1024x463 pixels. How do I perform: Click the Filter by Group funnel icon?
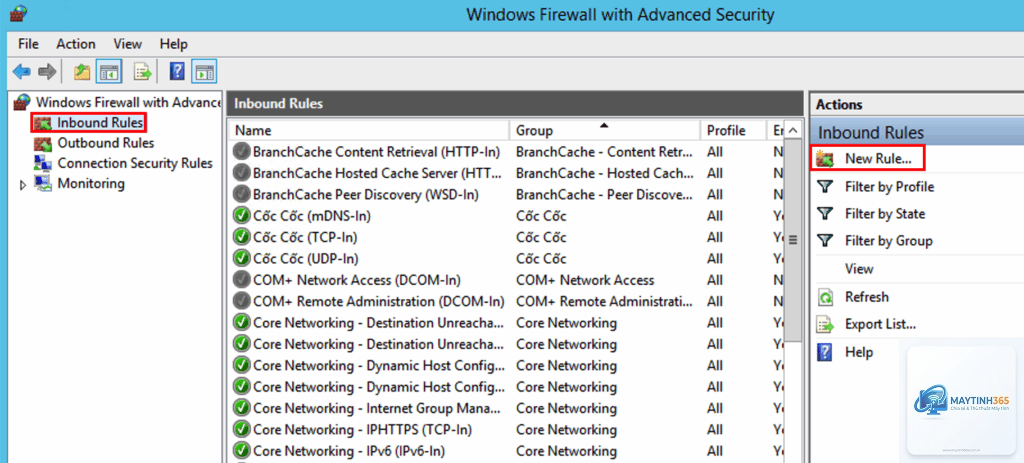[x=825, y=241]
